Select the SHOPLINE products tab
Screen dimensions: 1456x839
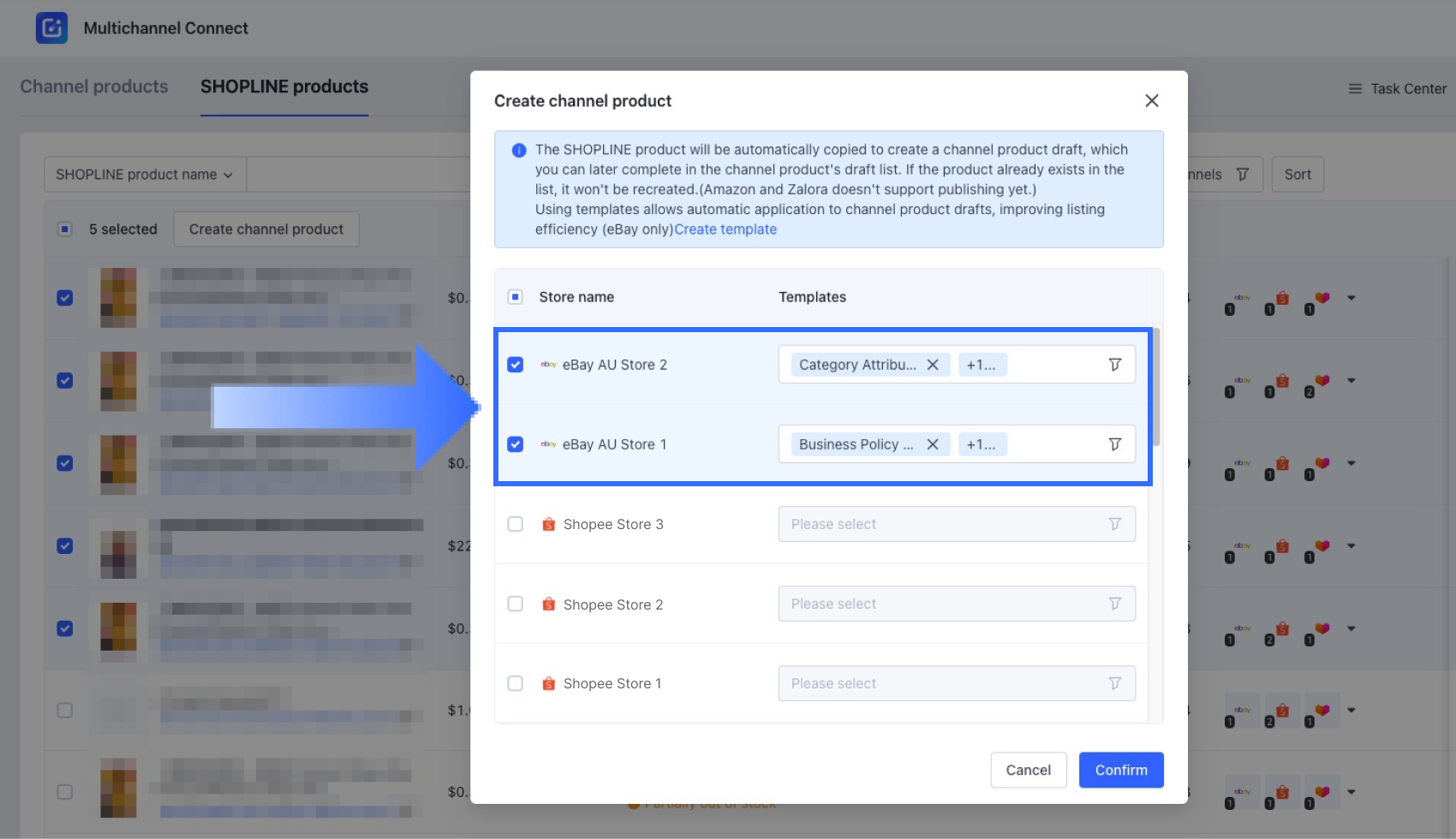pyautogui.click(x=284, y=86)
